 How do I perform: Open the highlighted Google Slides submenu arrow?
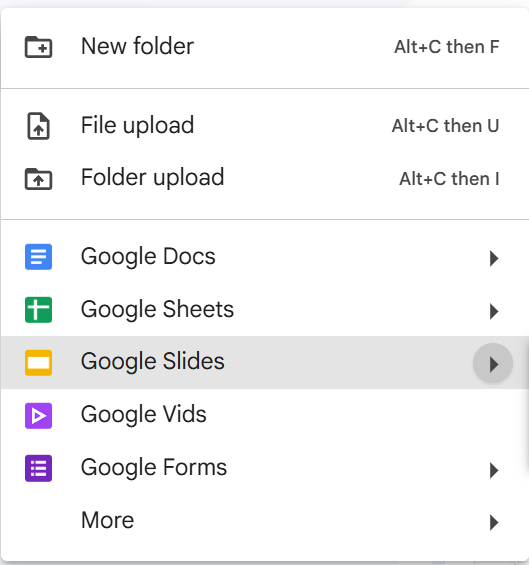493,363
